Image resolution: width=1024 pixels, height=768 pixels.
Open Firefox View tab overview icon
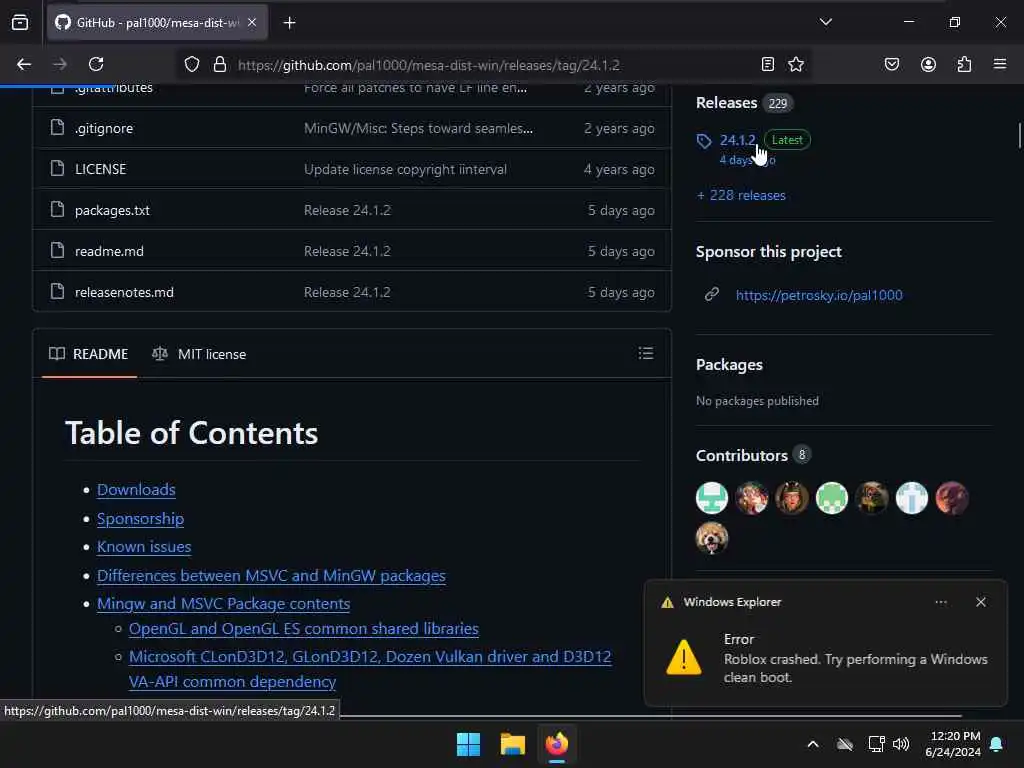20,23
